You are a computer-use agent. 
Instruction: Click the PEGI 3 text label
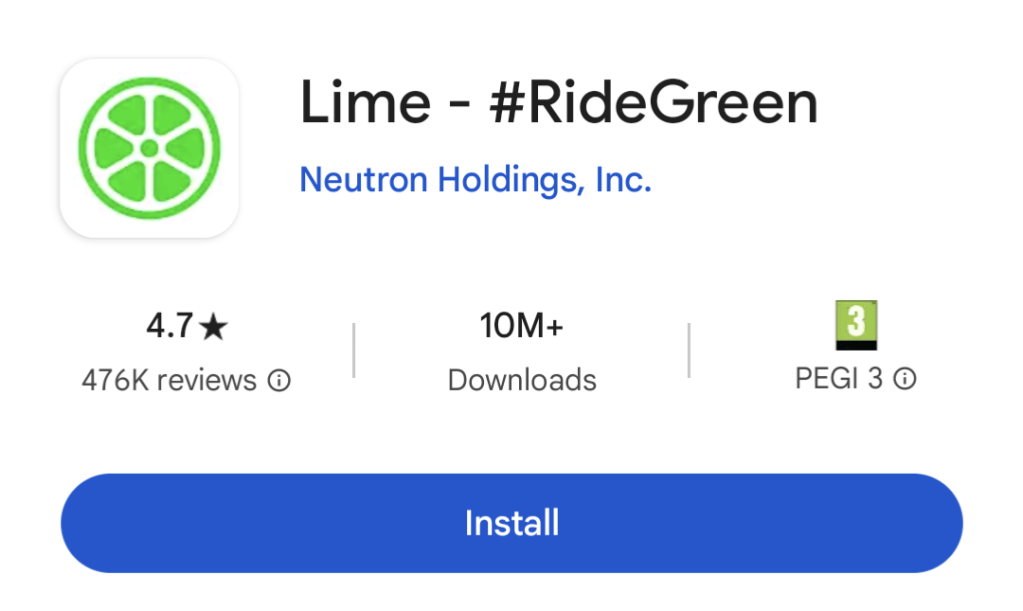click(x=838, y=379)
